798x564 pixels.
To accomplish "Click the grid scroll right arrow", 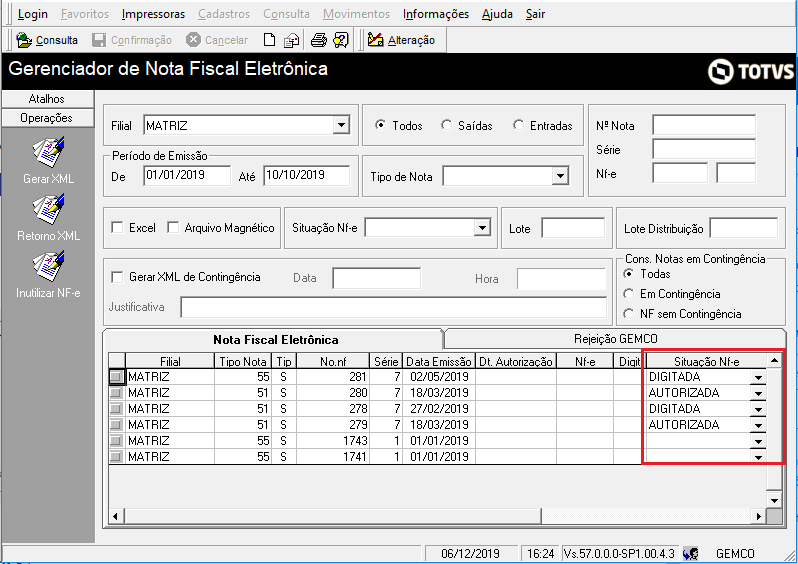I will pos(758,516).
